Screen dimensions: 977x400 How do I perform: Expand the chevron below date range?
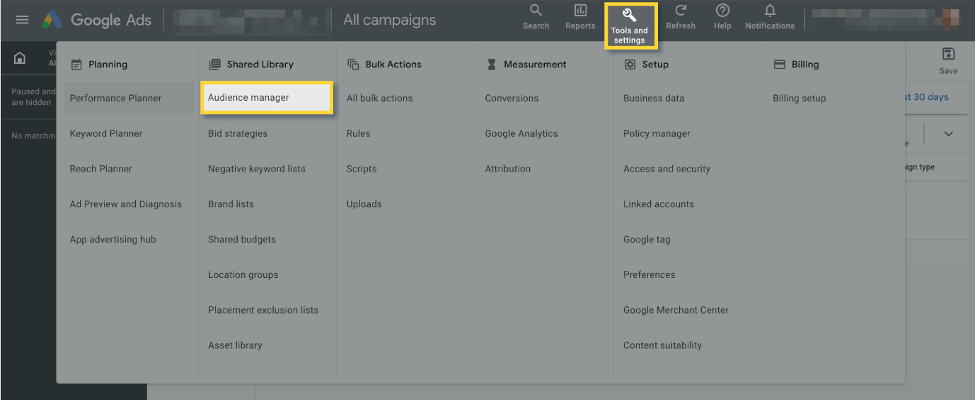tap(948, 134)
